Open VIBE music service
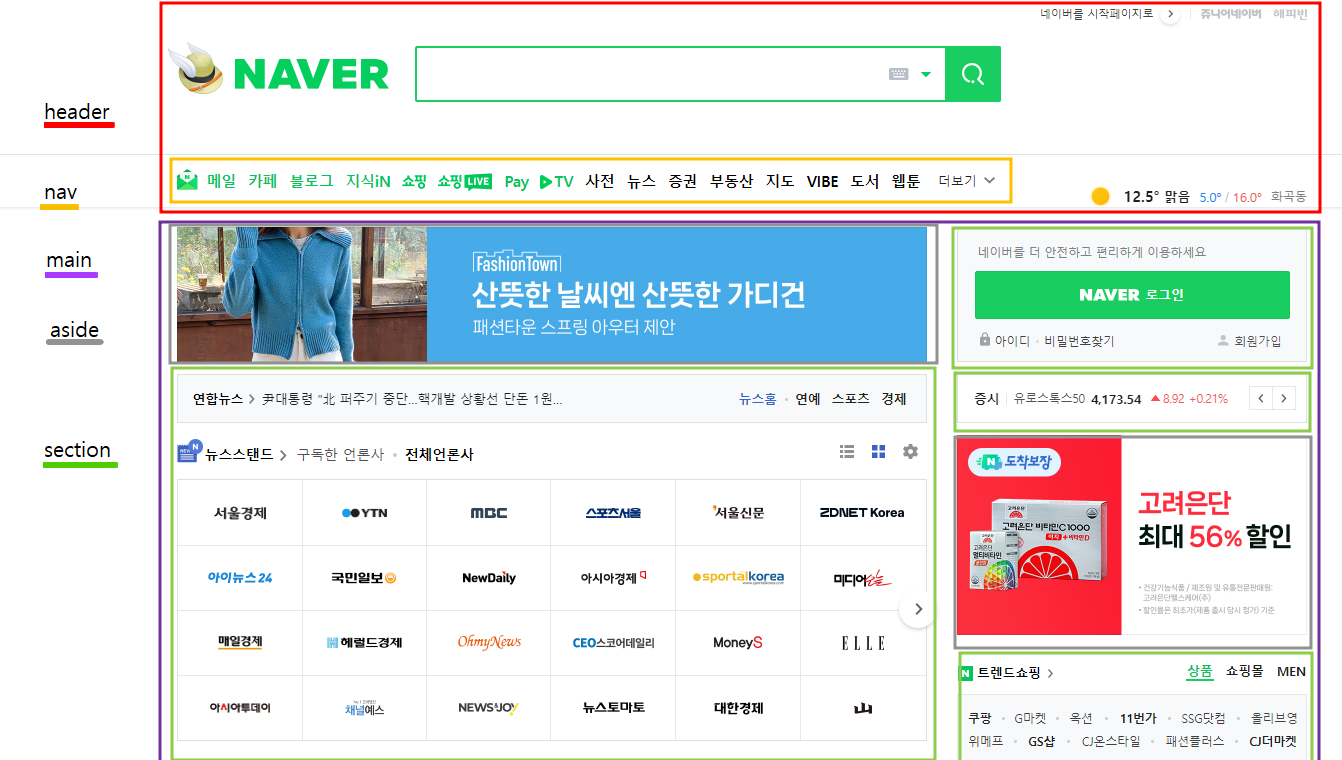The width and height of the screenshot is (1342, 760). 823,181
